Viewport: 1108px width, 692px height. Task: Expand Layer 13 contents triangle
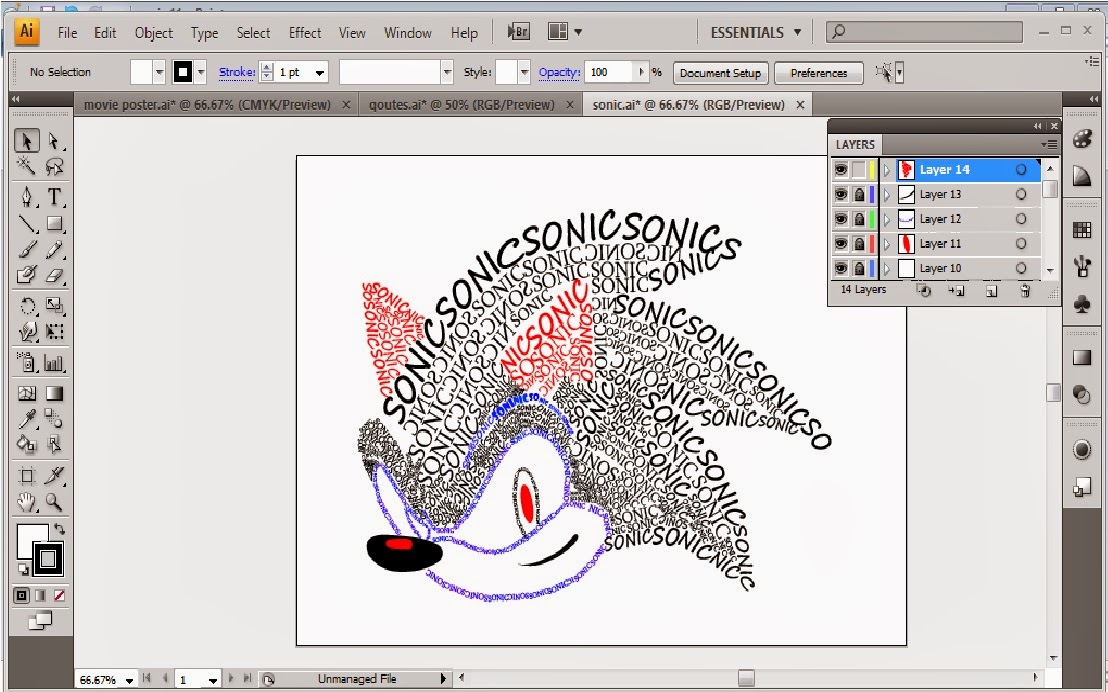click(x=887, y=194)
